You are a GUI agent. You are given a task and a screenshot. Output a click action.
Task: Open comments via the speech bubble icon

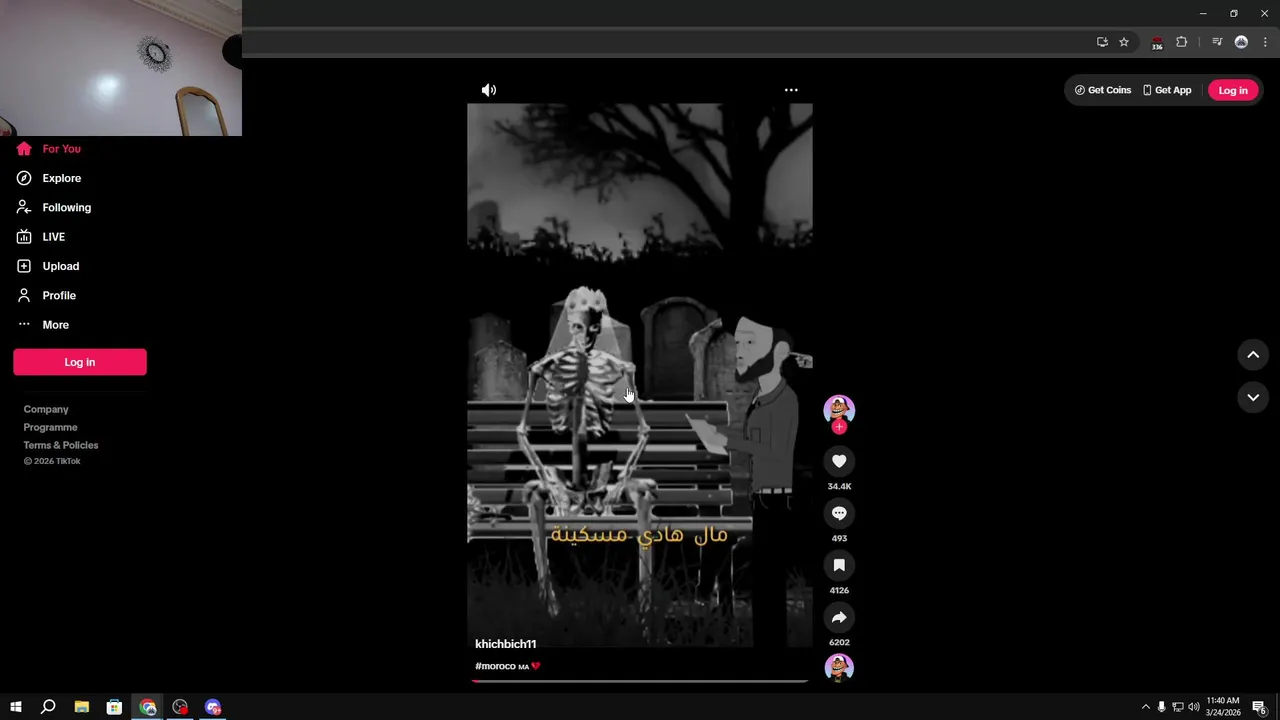pyautogui.click(x=839, y=513)
